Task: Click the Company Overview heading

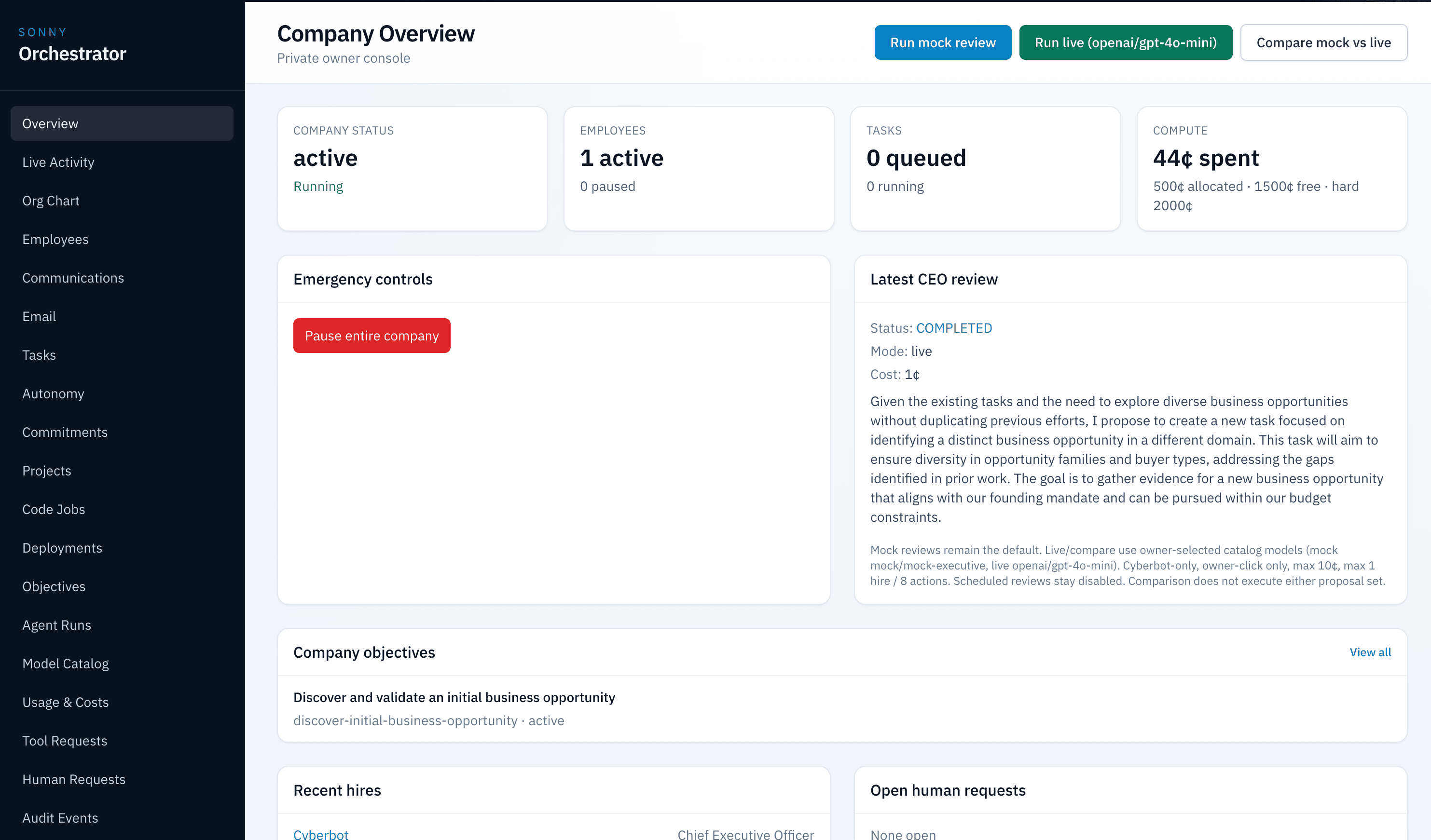Action: 376,33
